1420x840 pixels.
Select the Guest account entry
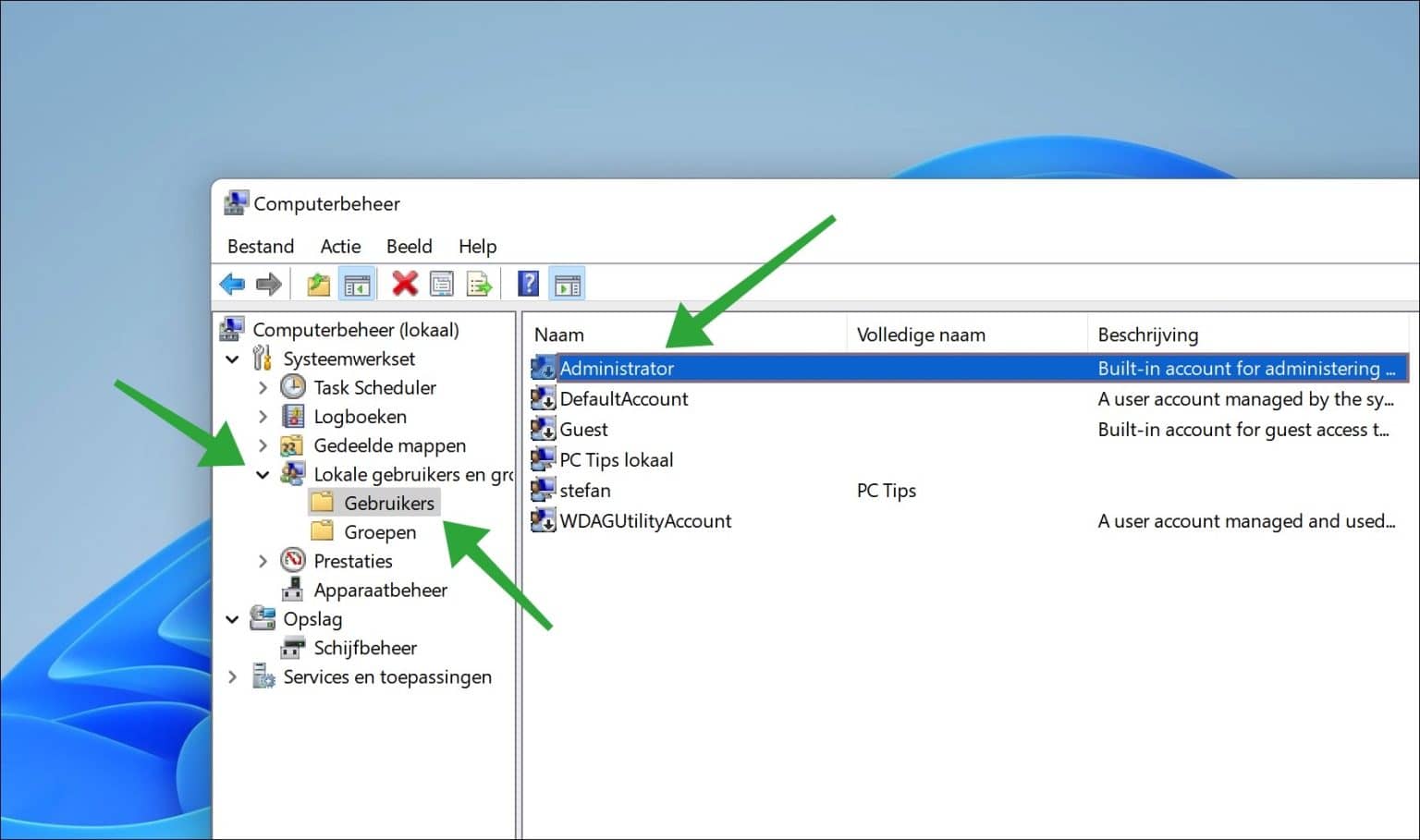coord(583,429)
